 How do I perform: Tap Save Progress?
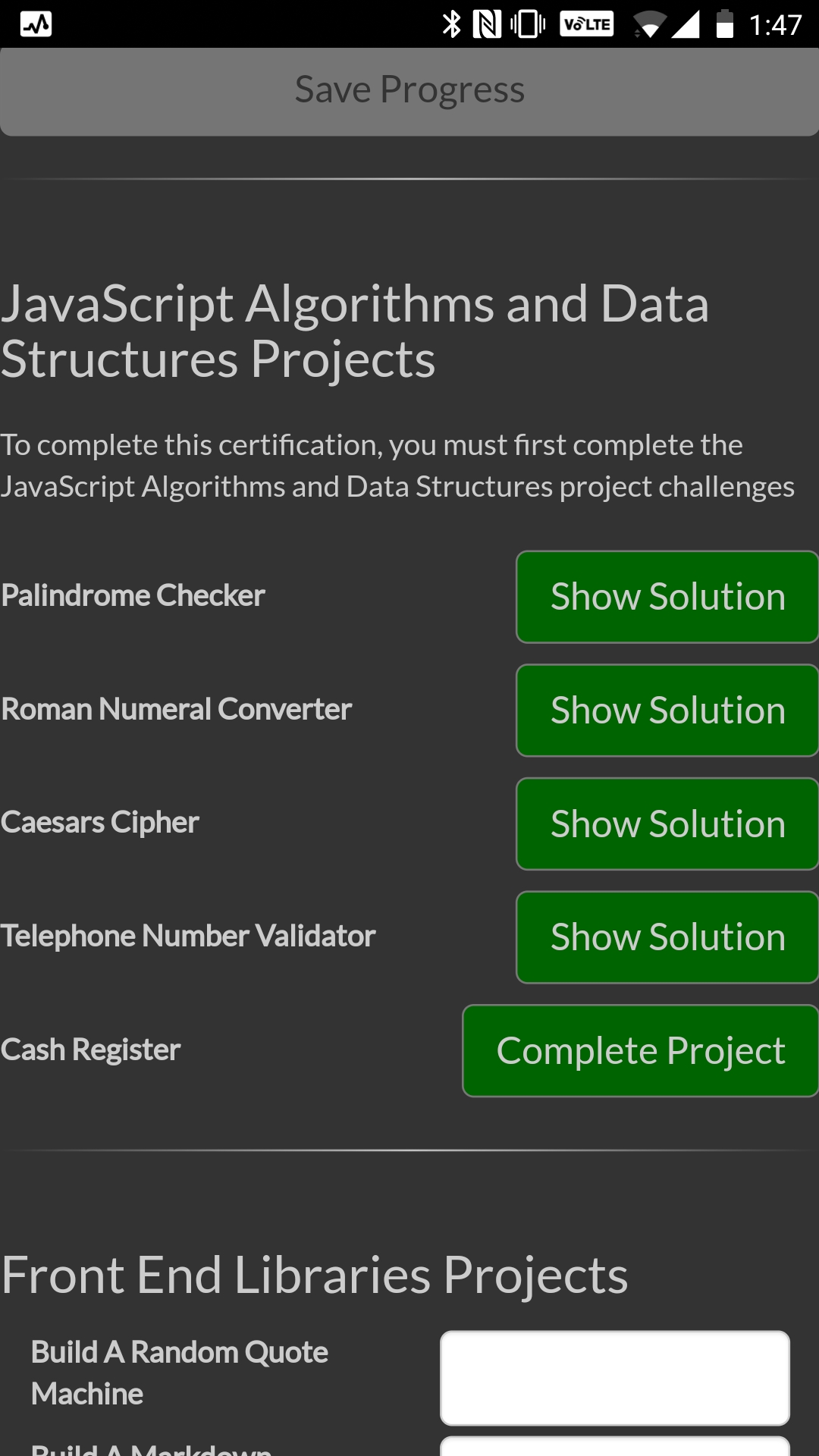(409, 89)
